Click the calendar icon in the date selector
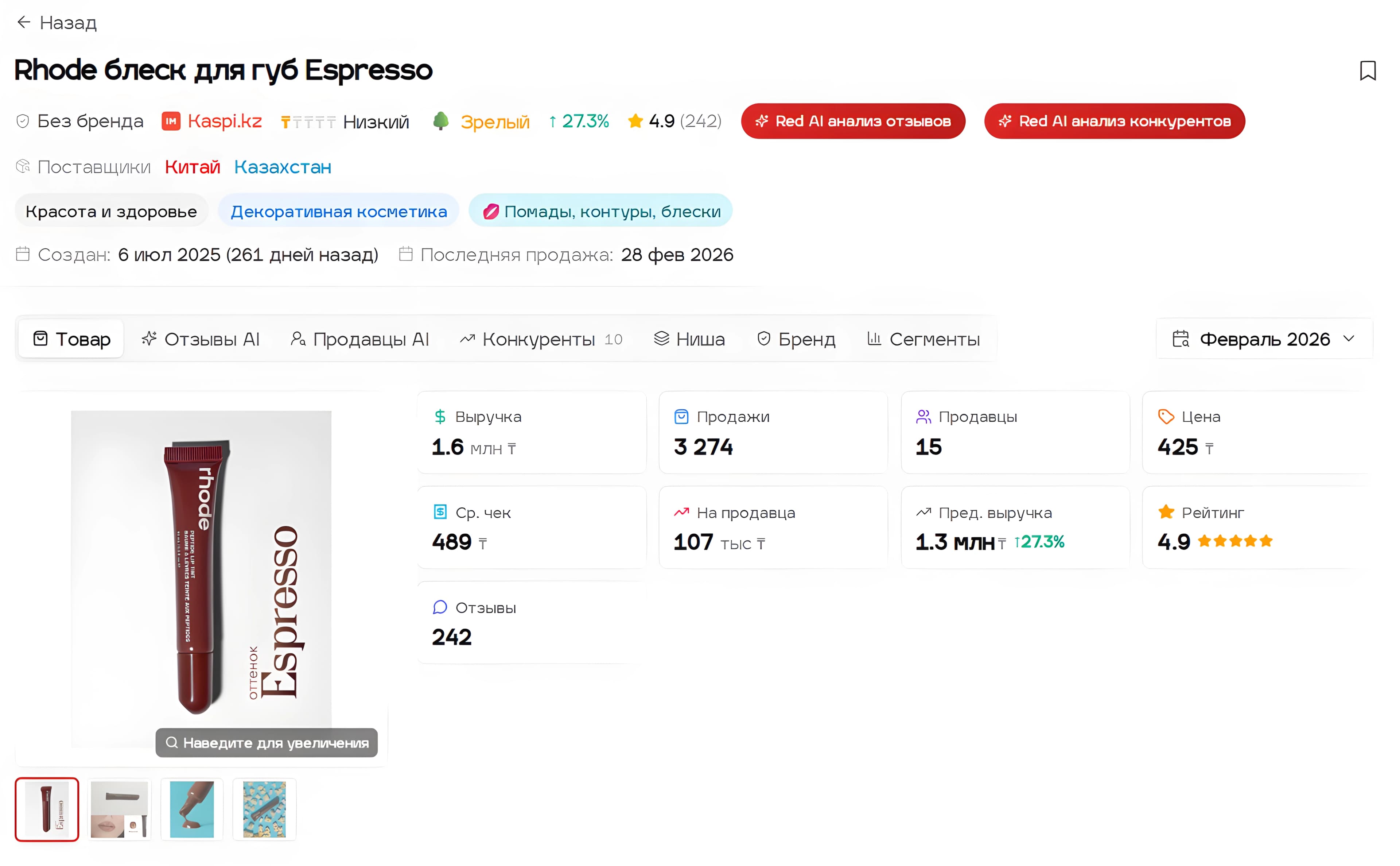 1181,339
